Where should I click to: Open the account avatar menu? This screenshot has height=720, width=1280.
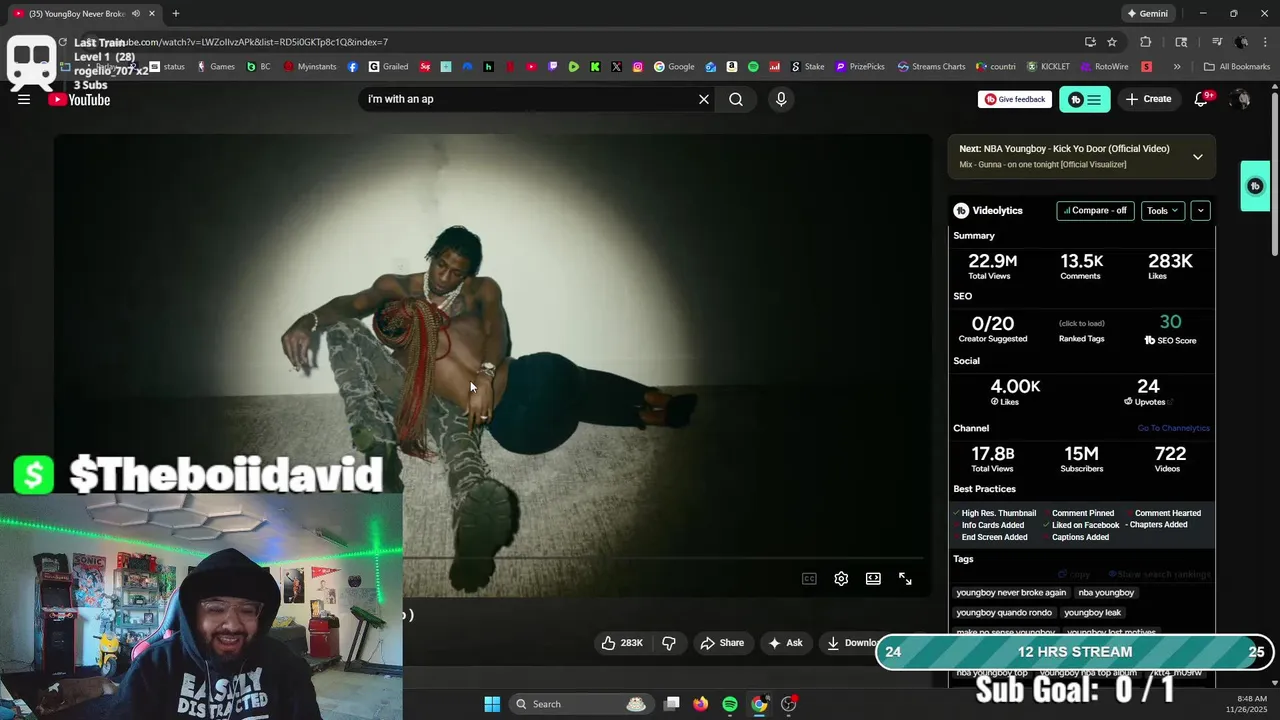(1240, 99)
